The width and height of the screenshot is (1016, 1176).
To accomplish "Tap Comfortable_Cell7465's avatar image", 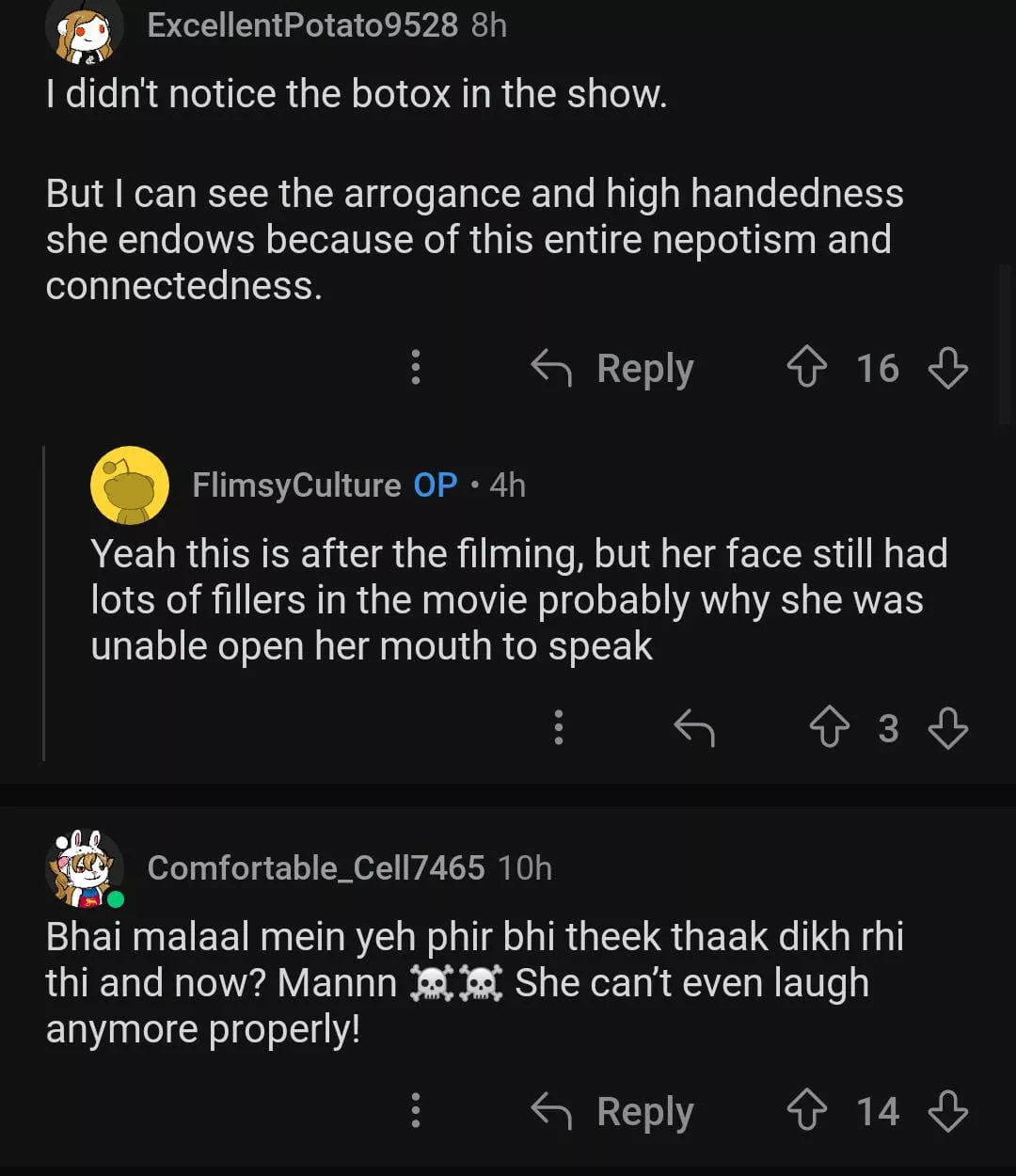I will coord(84,867).
